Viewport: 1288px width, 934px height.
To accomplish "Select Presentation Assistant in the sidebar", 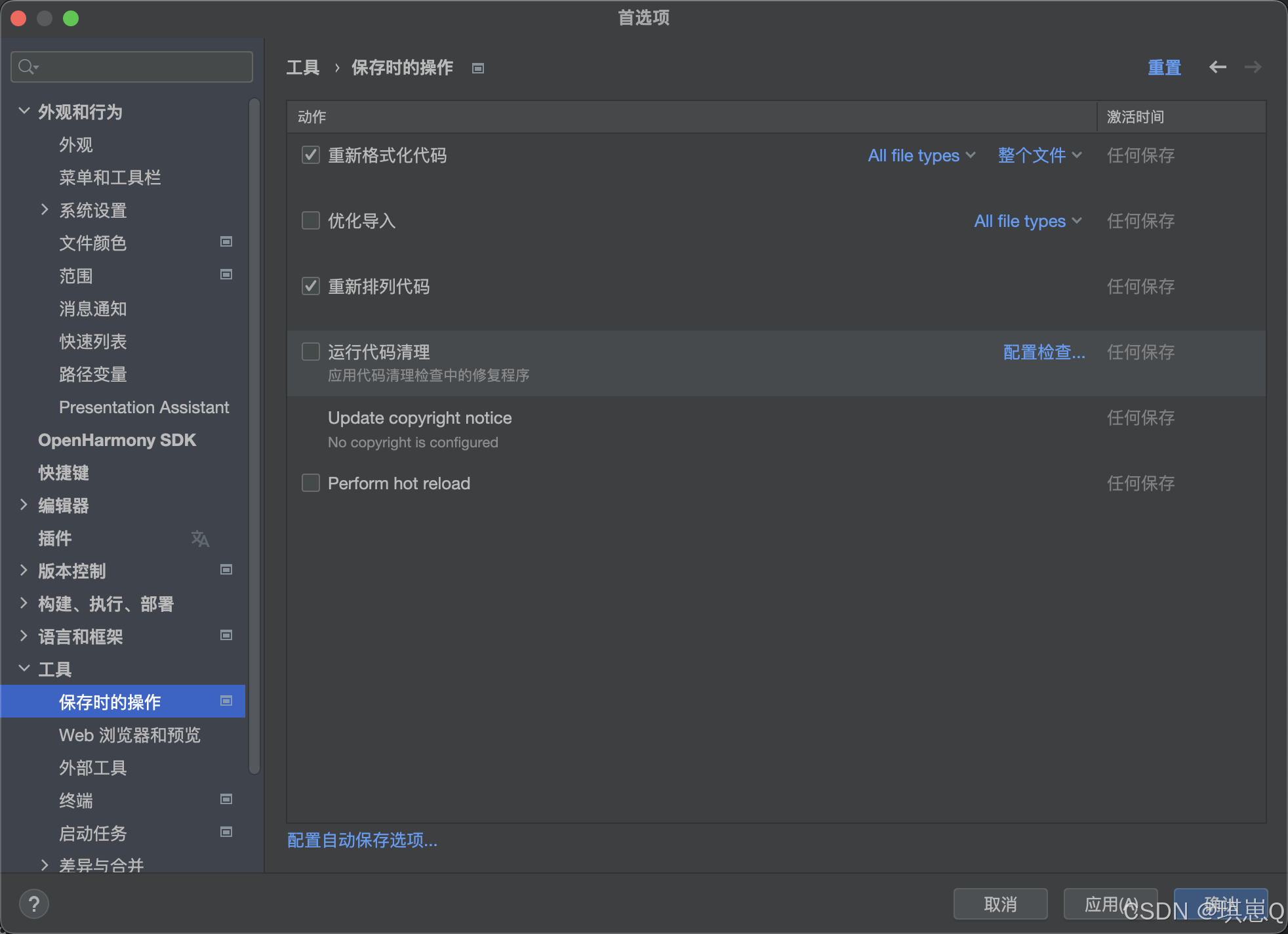I will pos(144,407).
